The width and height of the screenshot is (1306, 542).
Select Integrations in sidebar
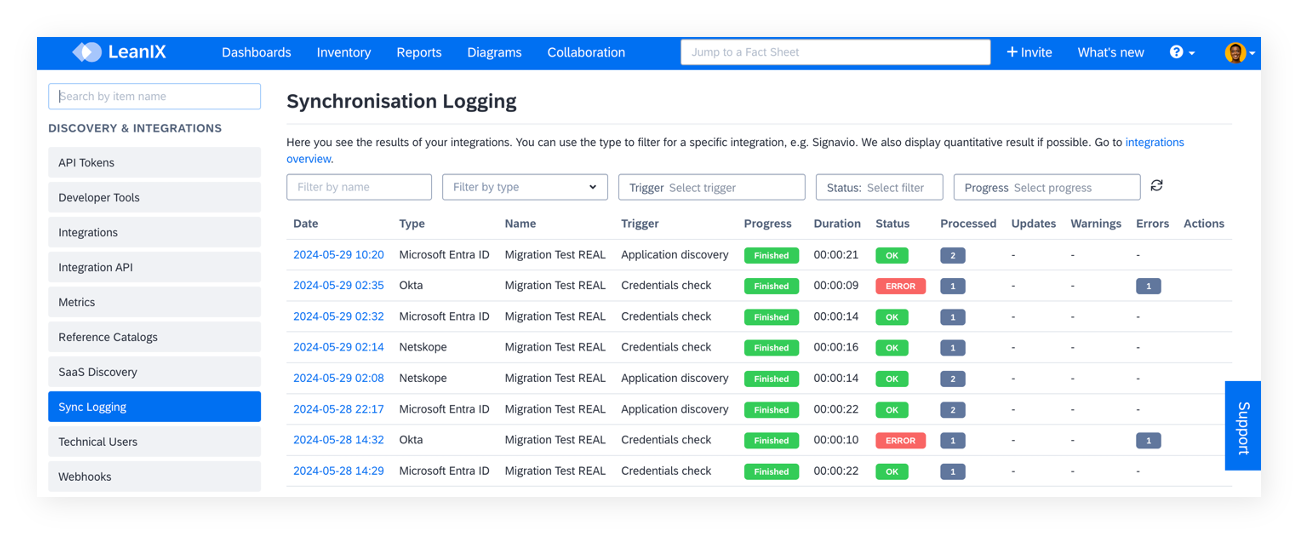pyautogui.click(x=154, y=233)
